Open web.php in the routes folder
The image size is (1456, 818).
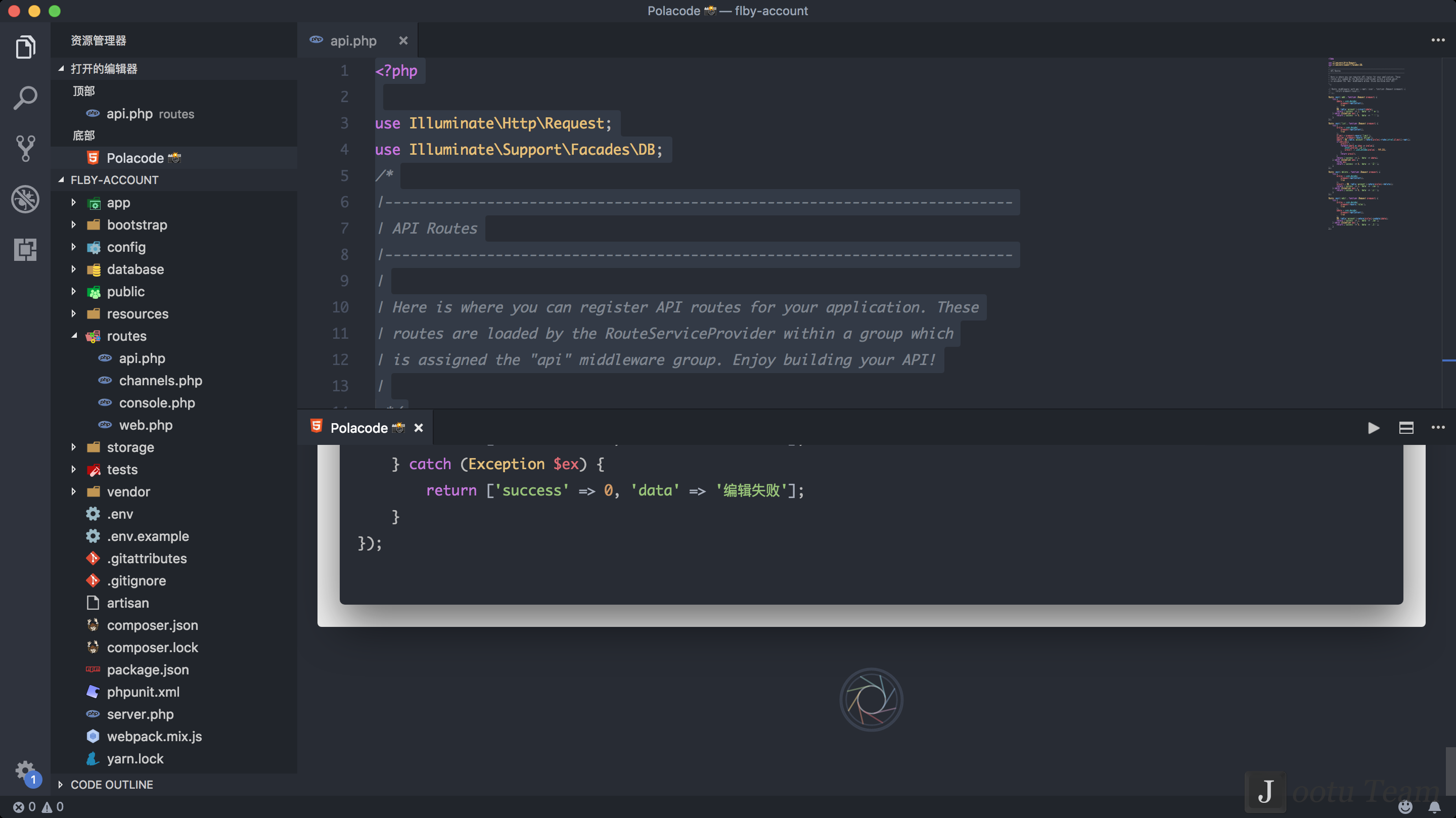point(145,425)
